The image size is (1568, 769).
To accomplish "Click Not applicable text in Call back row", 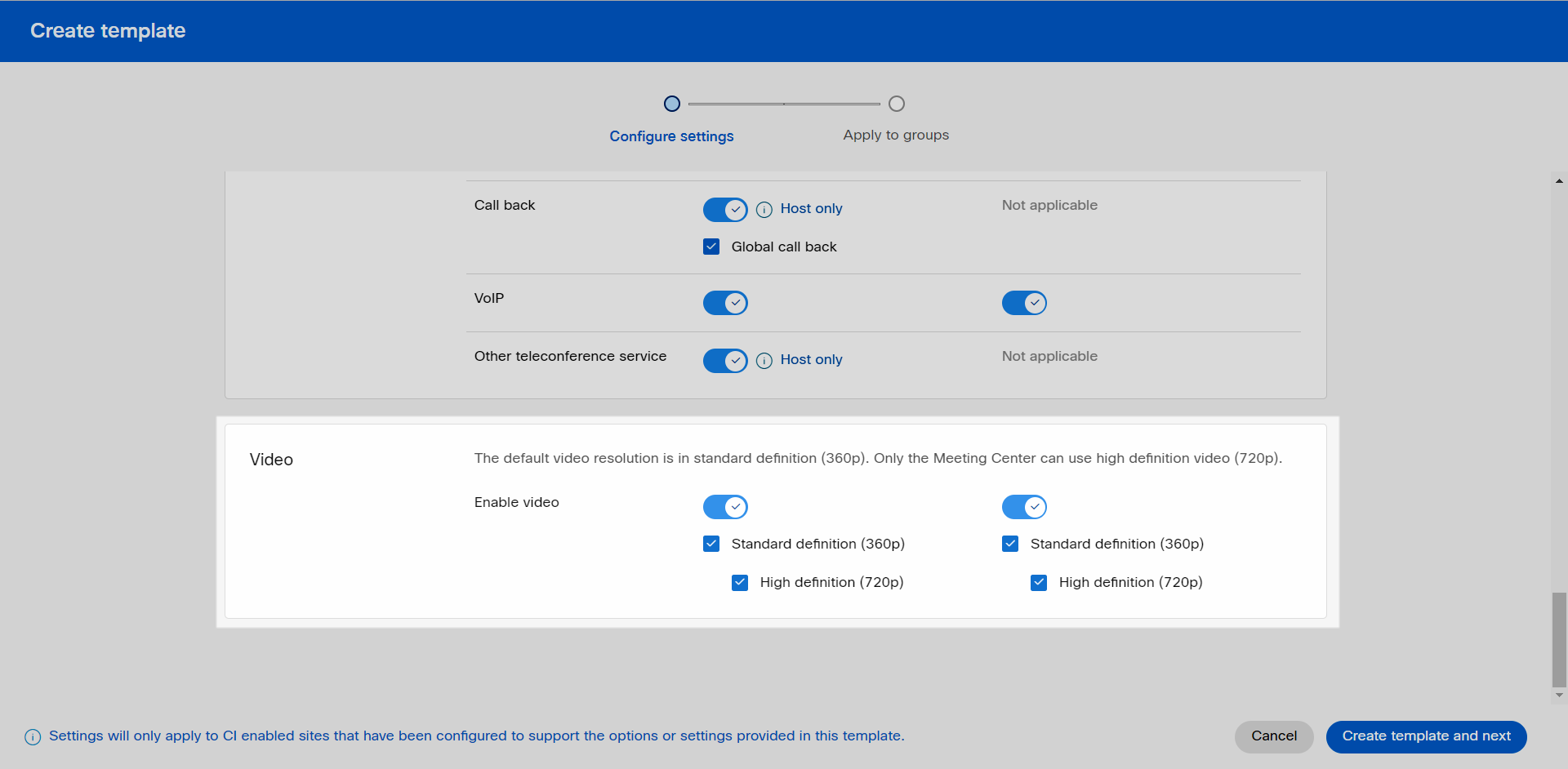I will point(1049,206).
